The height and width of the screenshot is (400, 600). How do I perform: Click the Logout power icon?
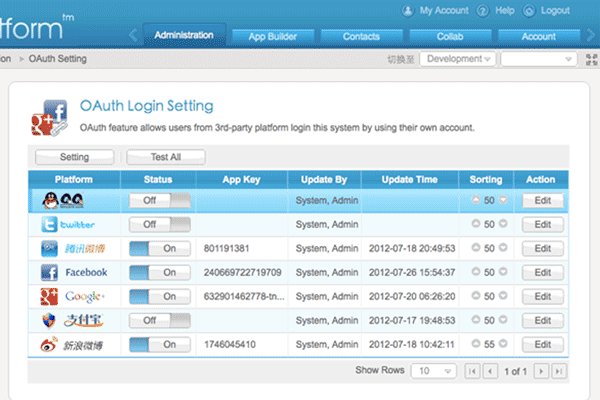[529, 11]
